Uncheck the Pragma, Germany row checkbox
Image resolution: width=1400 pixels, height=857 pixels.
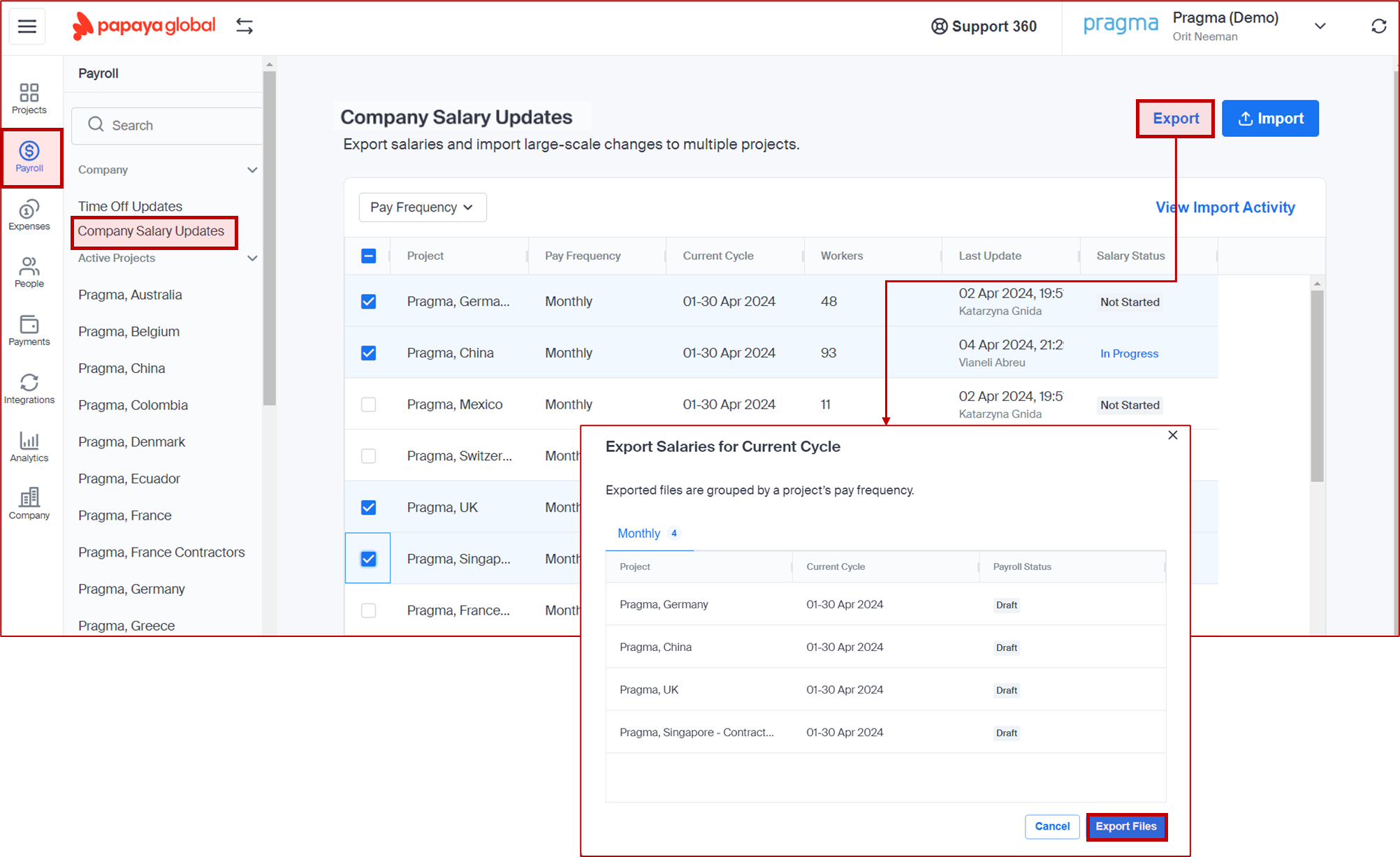pos(369,301)
